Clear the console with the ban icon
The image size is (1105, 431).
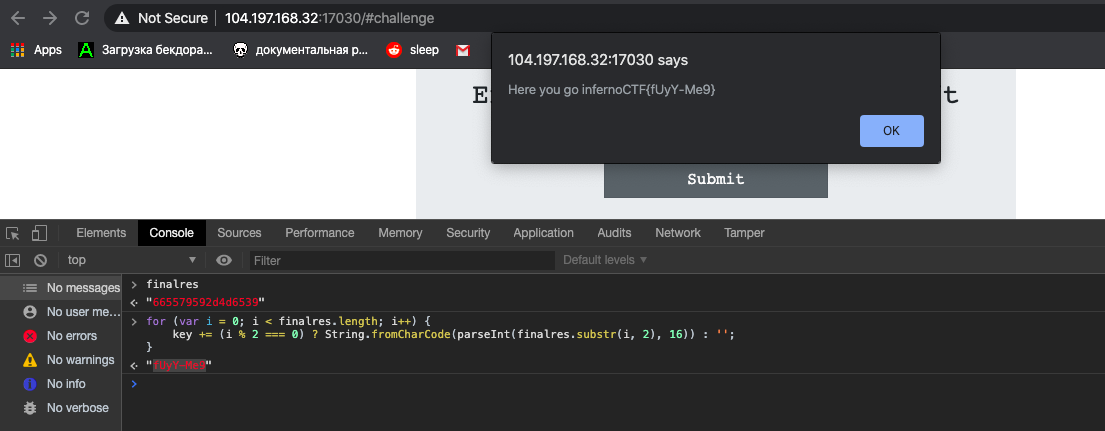tap(40, 260)
